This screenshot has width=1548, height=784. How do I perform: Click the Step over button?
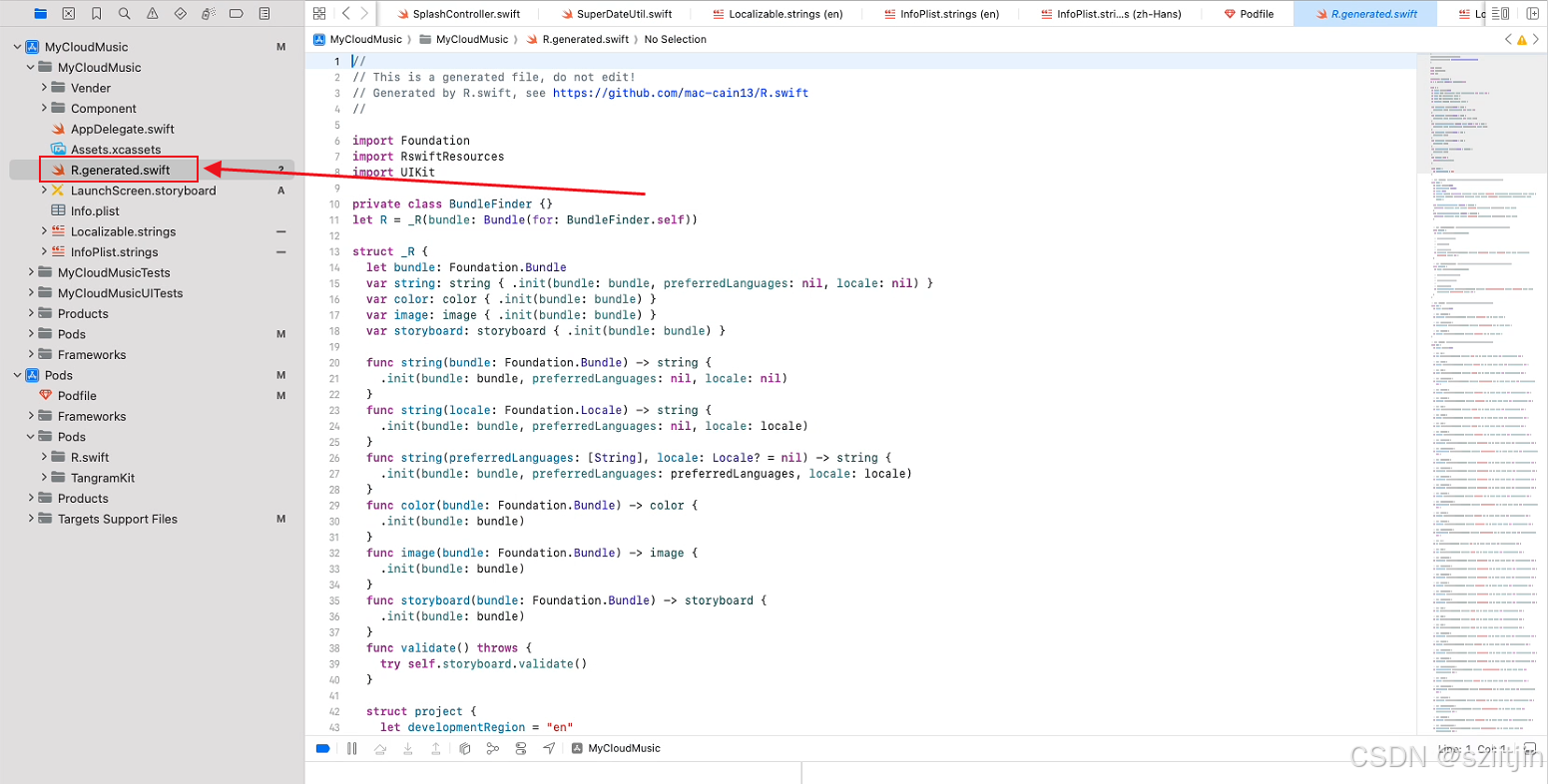click(379, 748)
